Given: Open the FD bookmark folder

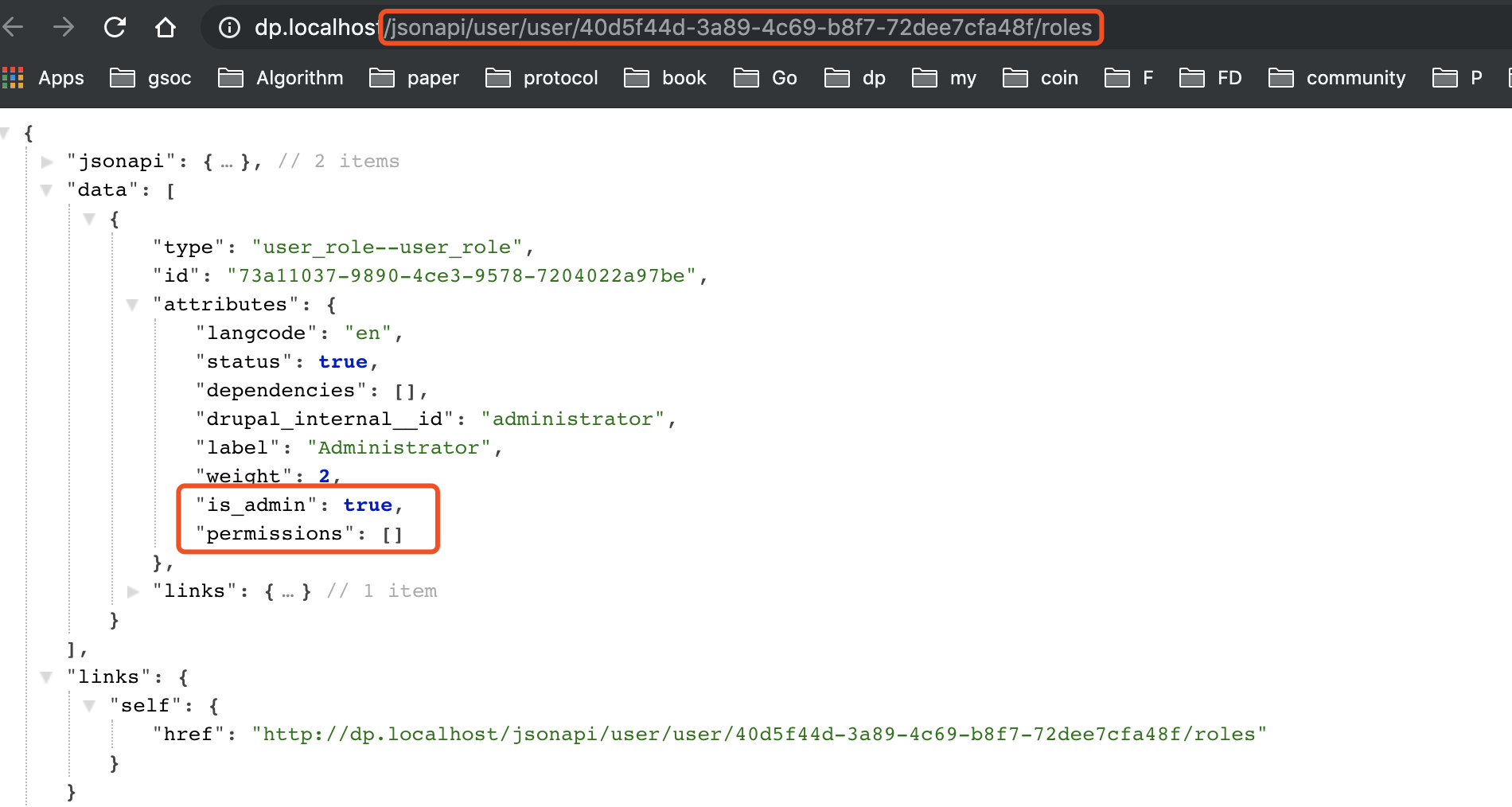Looking at the screenshot, I should [x=1210, y=78].
